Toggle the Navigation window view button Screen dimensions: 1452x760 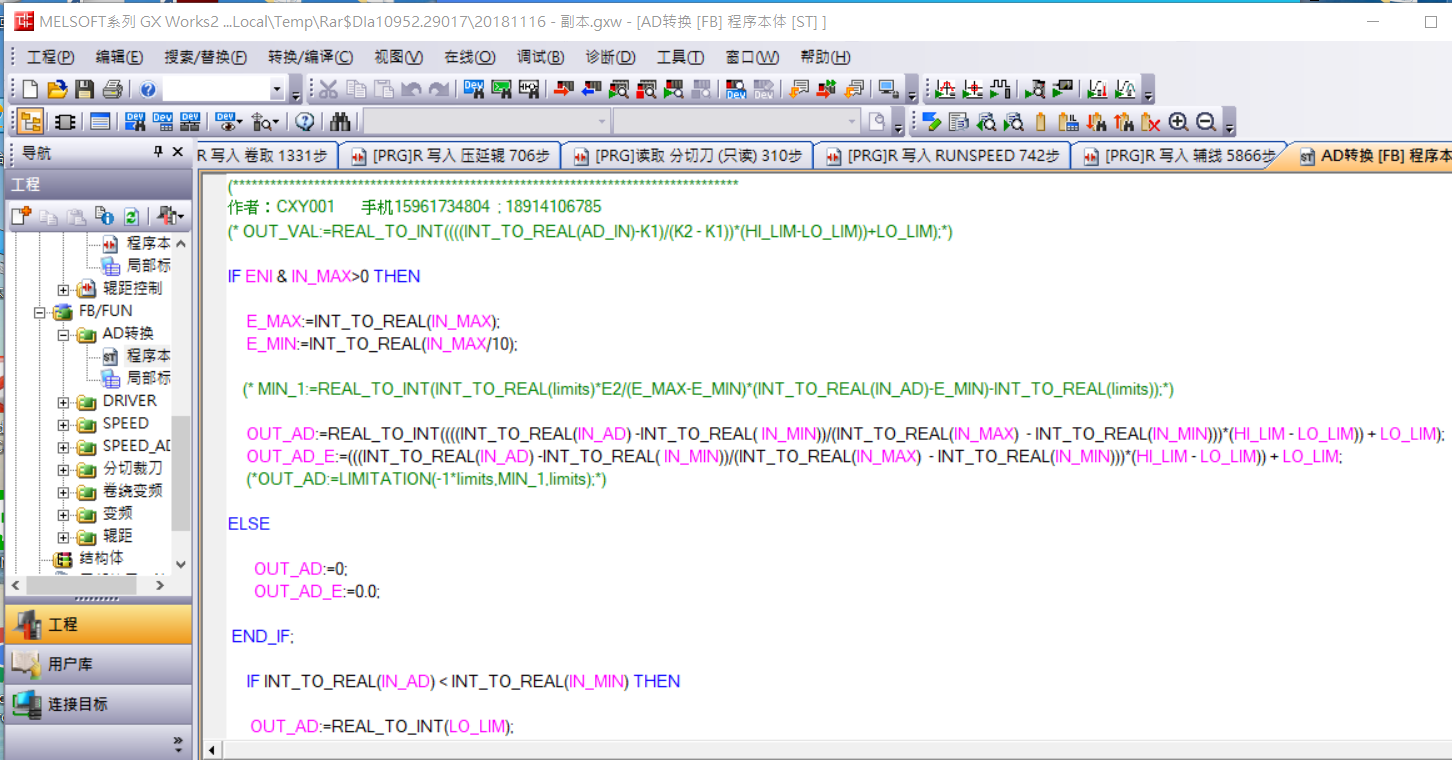click(30, 122)
